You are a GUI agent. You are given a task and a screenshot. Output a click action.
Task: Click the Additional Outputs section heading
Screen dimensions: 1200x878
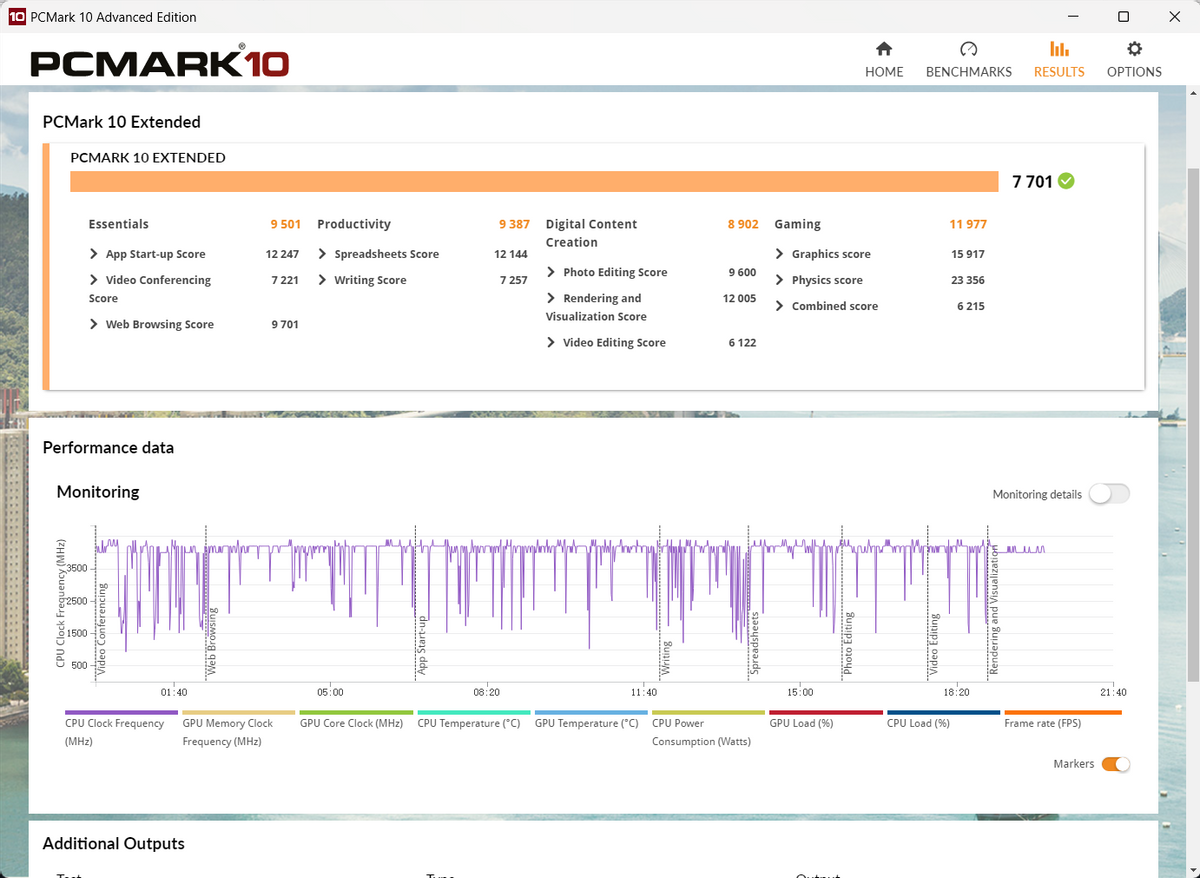click(114, 843)
